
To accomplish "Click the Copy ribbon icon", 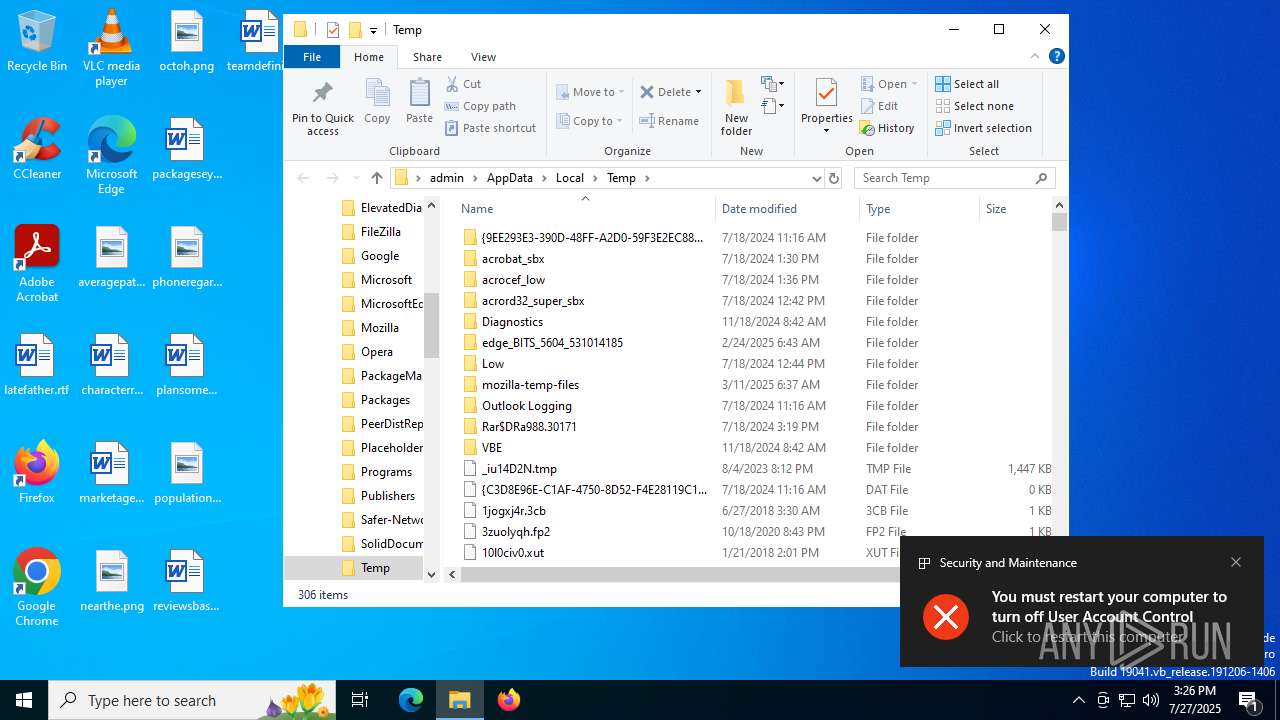I will click(377, 101).
